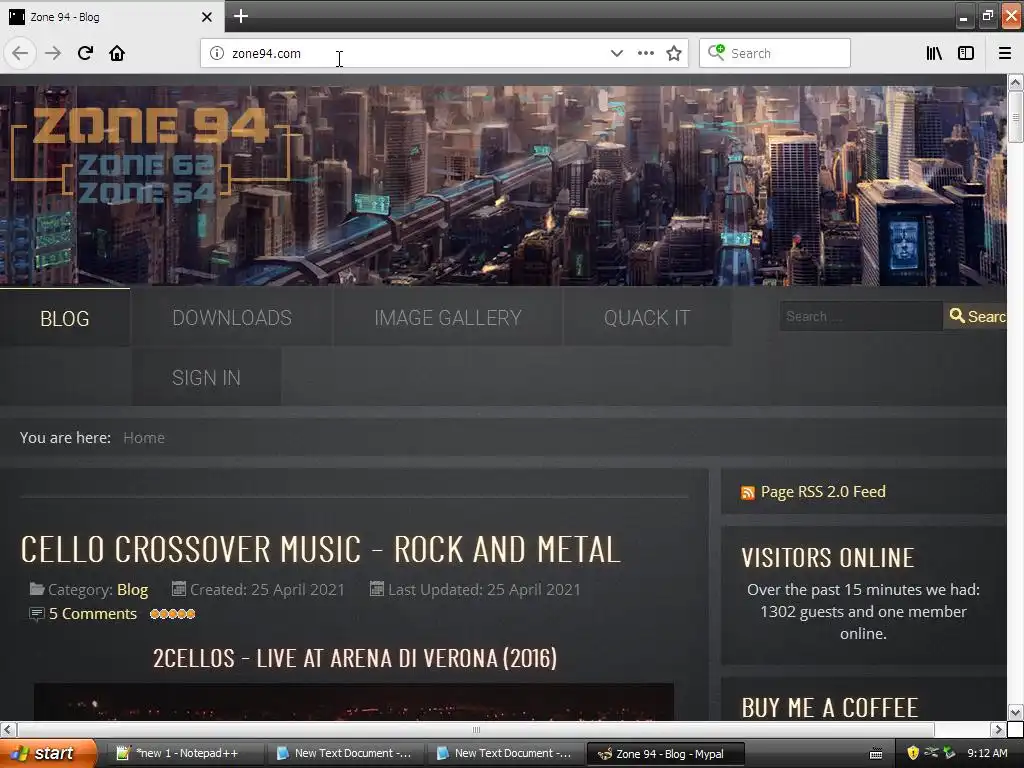The image size is (1024, 768).
Task: Click the on-screen keyboard tray icon
Action: (876, 754)
